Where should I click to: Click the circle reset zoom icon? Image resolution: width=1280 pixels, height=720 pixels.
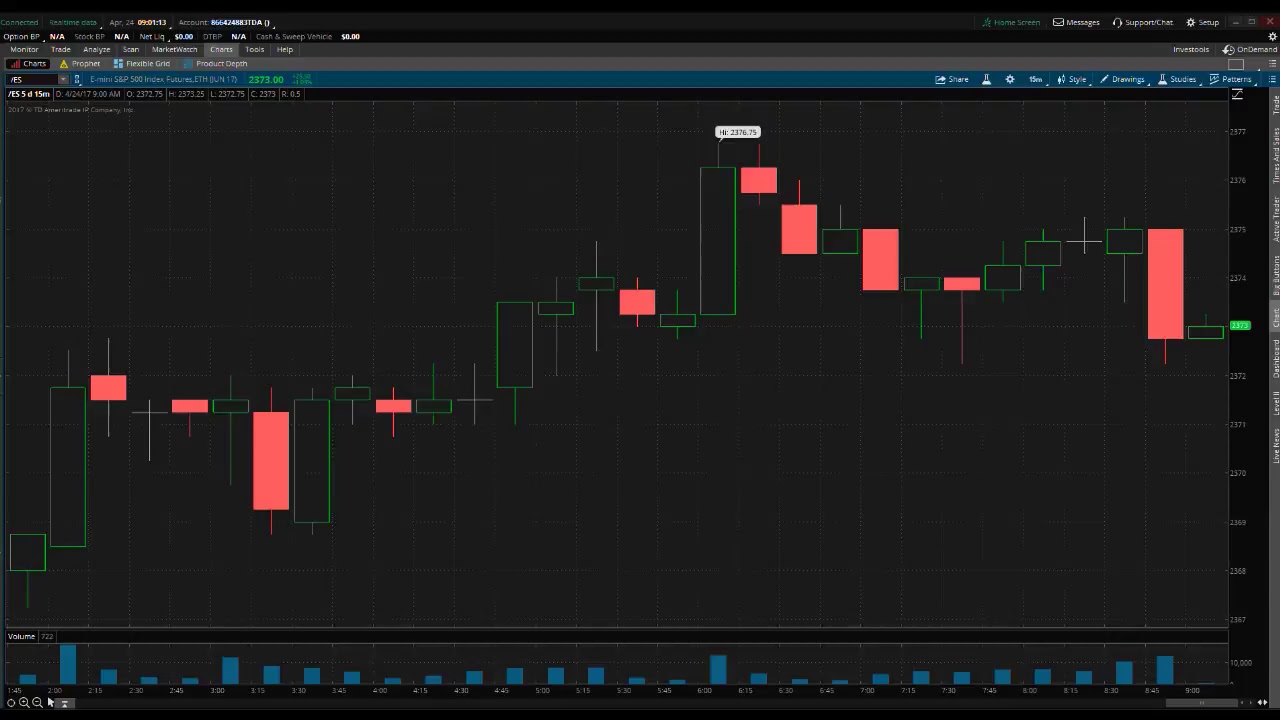(x=11, y=703)
